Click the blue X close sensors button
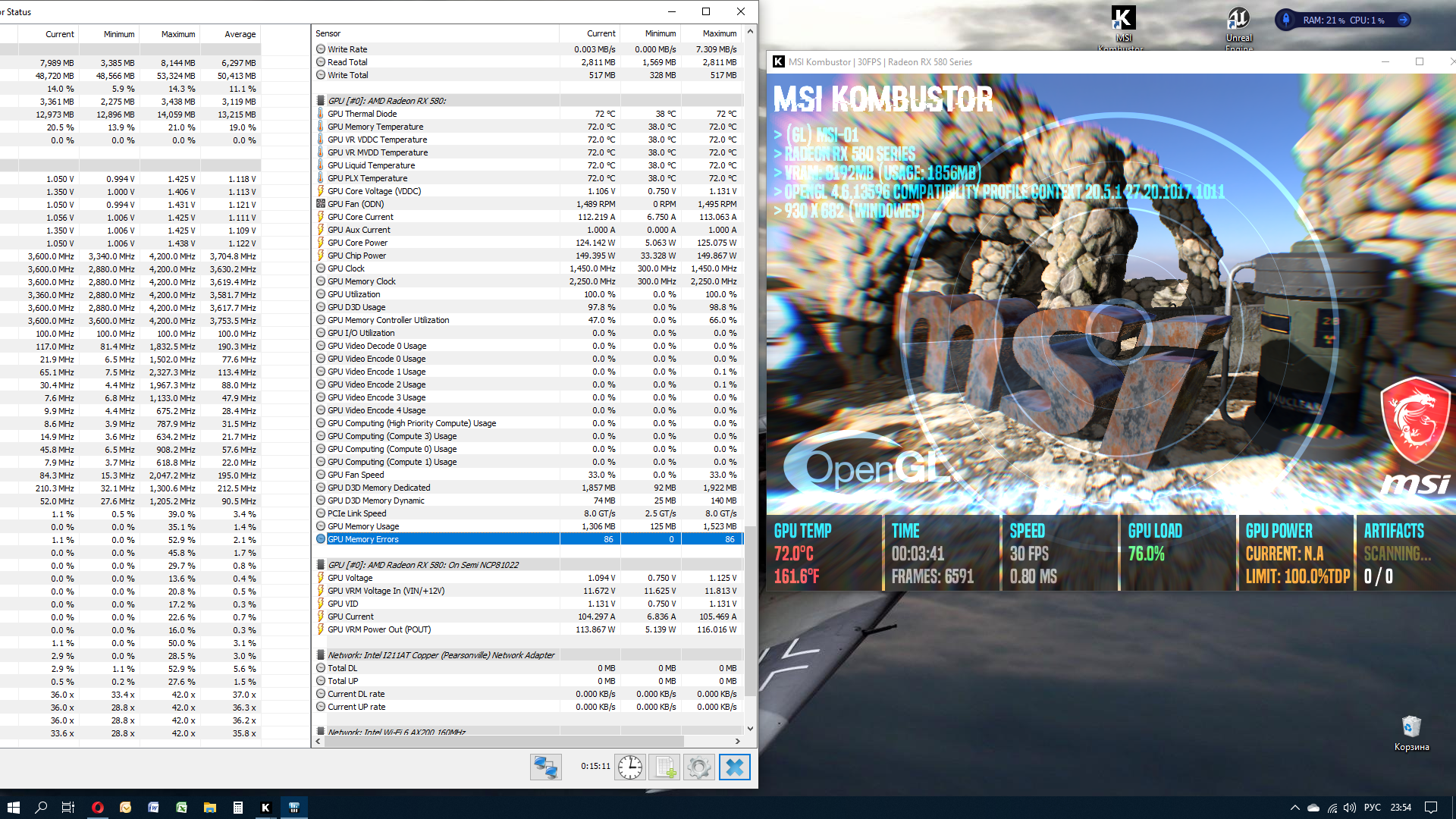 [x=734, y=767]
